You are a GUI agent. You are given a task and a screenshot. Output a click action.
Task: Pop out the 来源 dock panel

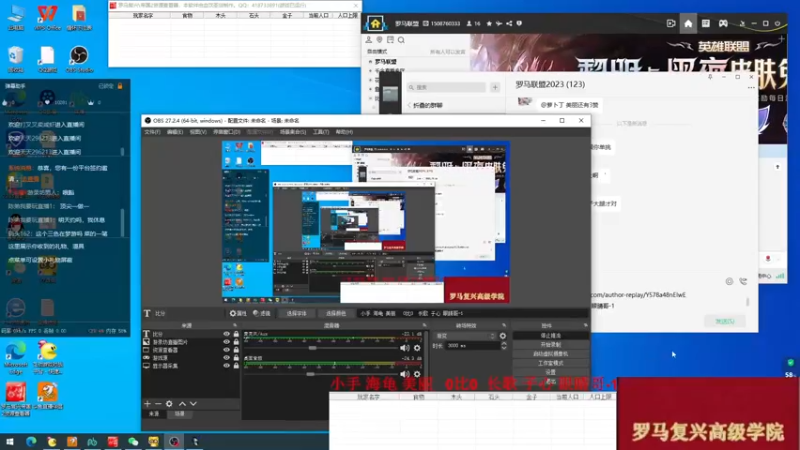tap(235, 326)
